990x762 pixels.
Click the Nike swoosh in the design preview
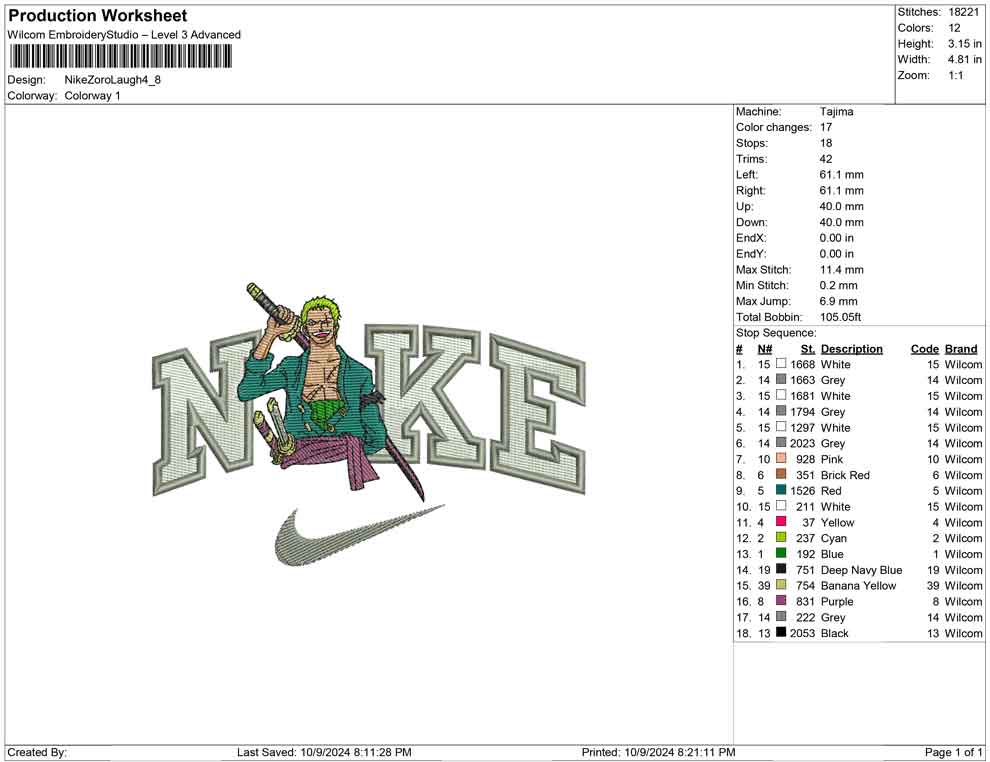tap(360, 535)
